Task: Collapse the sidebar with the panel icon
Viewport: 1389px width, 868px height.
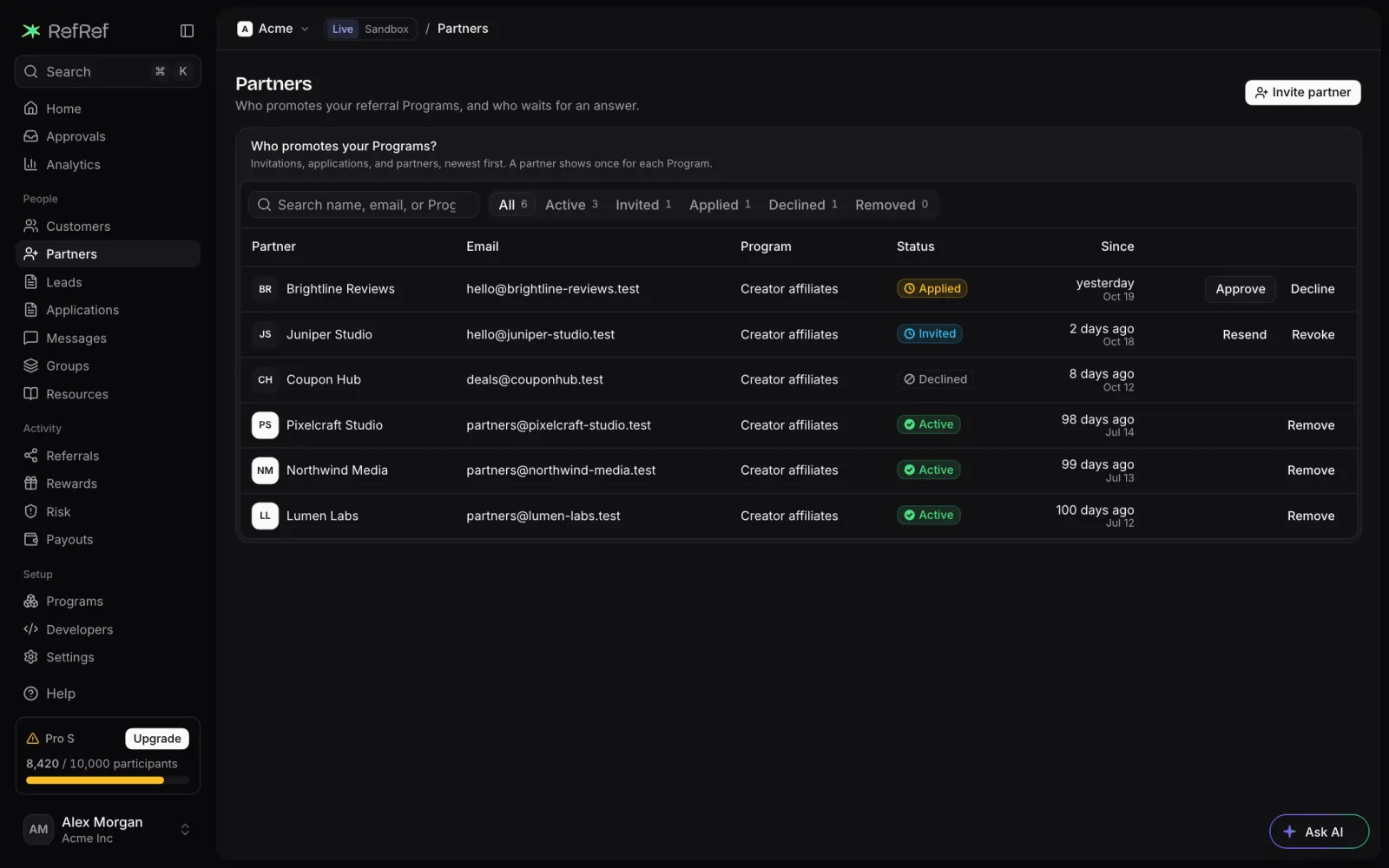Action: click(x=187, y=31)
